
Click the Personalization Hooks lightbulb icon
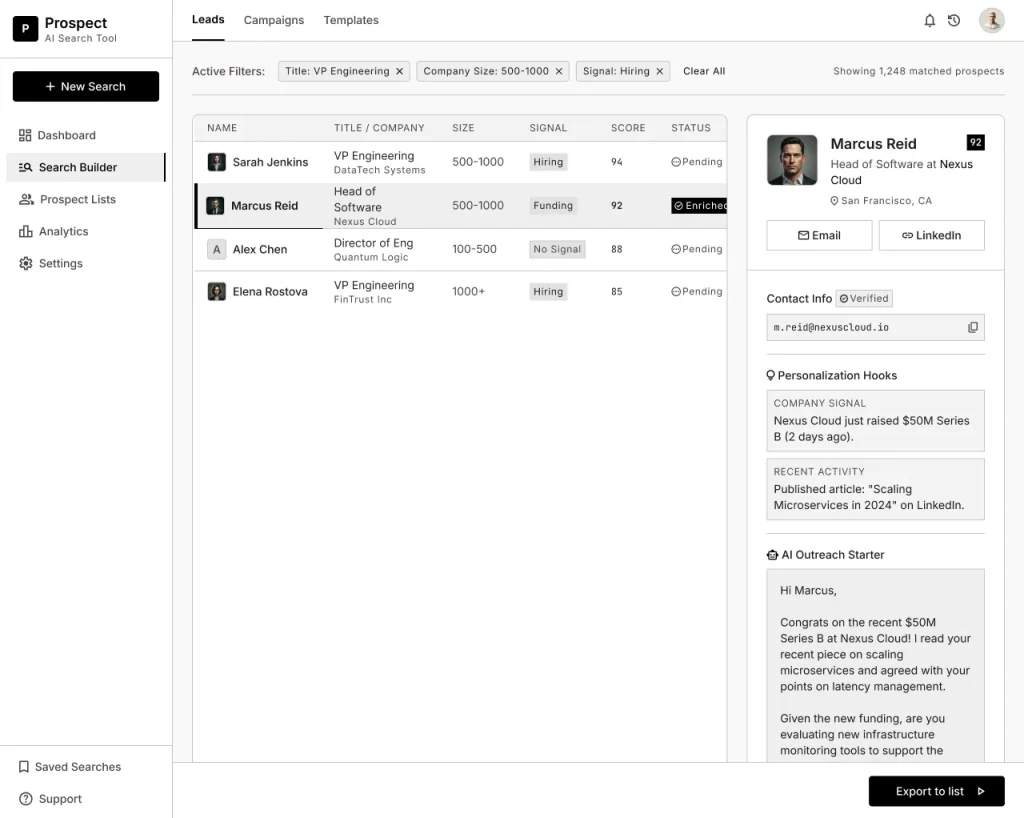771,375
